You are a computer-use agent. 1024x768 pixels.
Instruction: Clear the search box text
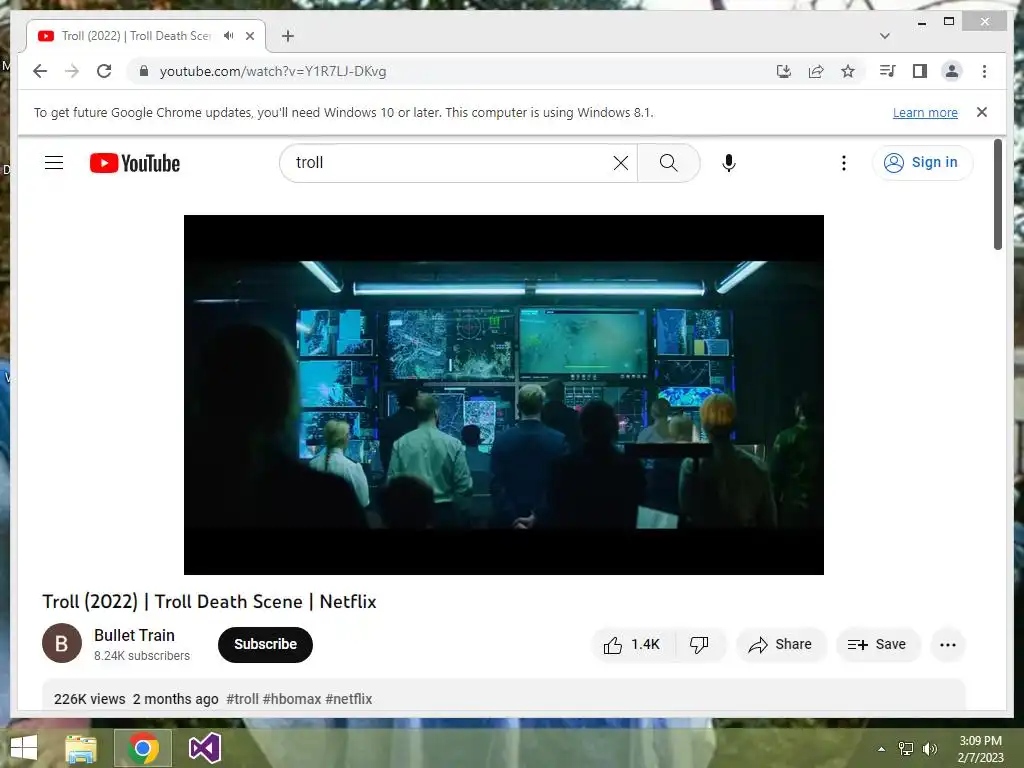tap(620, 163)
